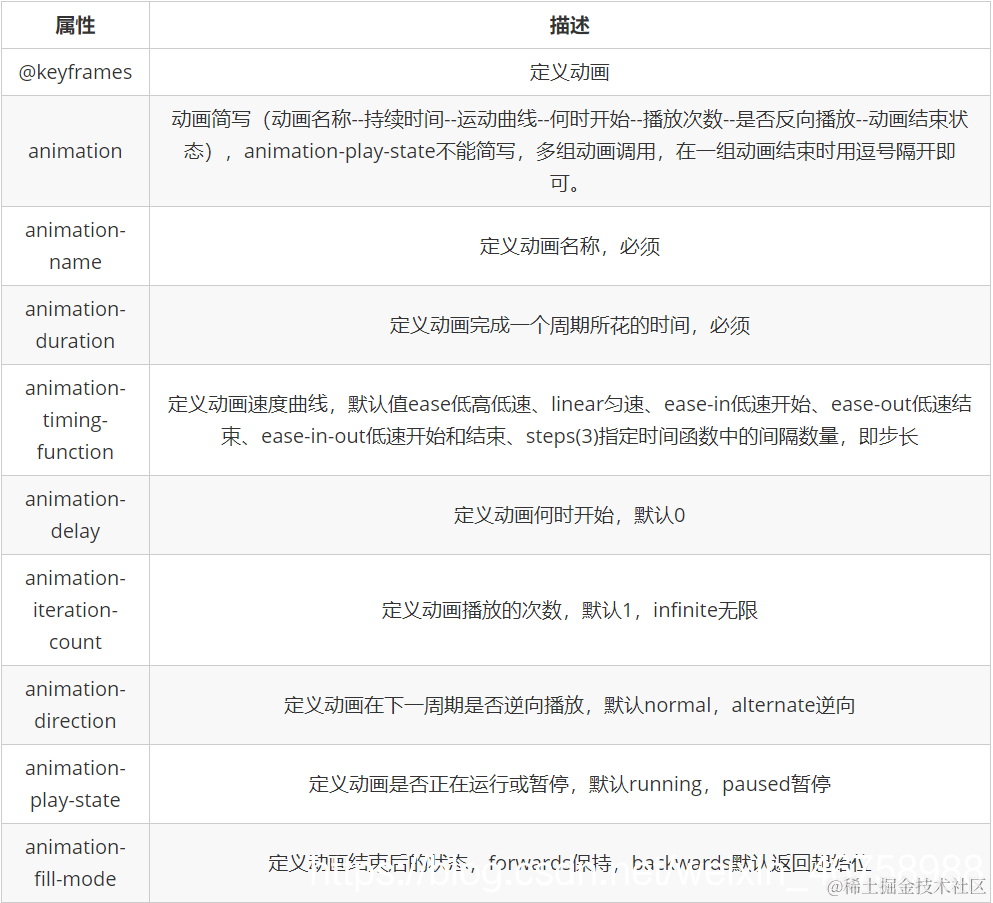
Task: Click the animation property row
Action: coord(75,150)
